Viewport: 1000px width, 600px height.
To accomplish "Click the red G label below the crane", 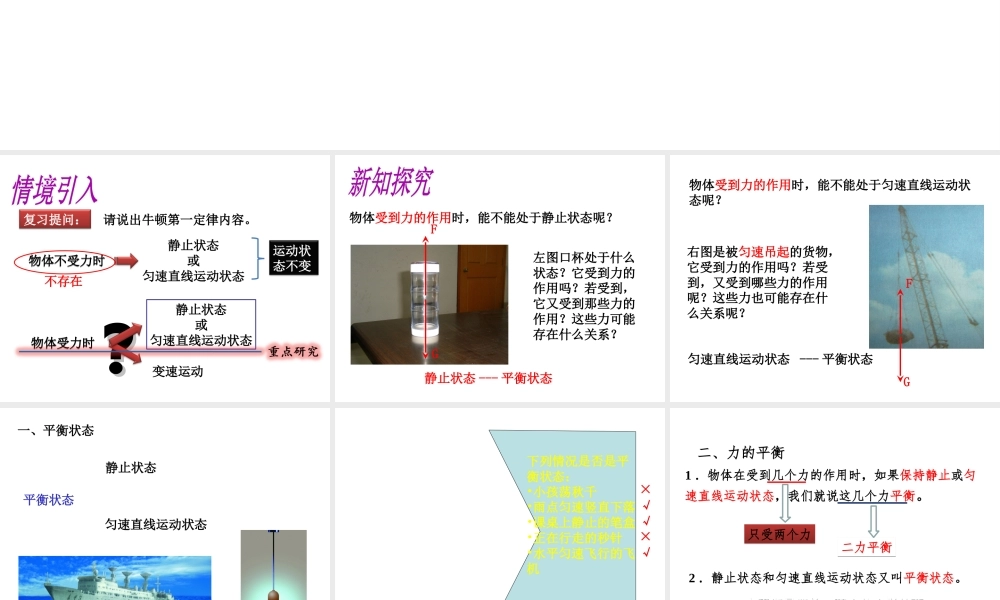I will click(906, 382).
